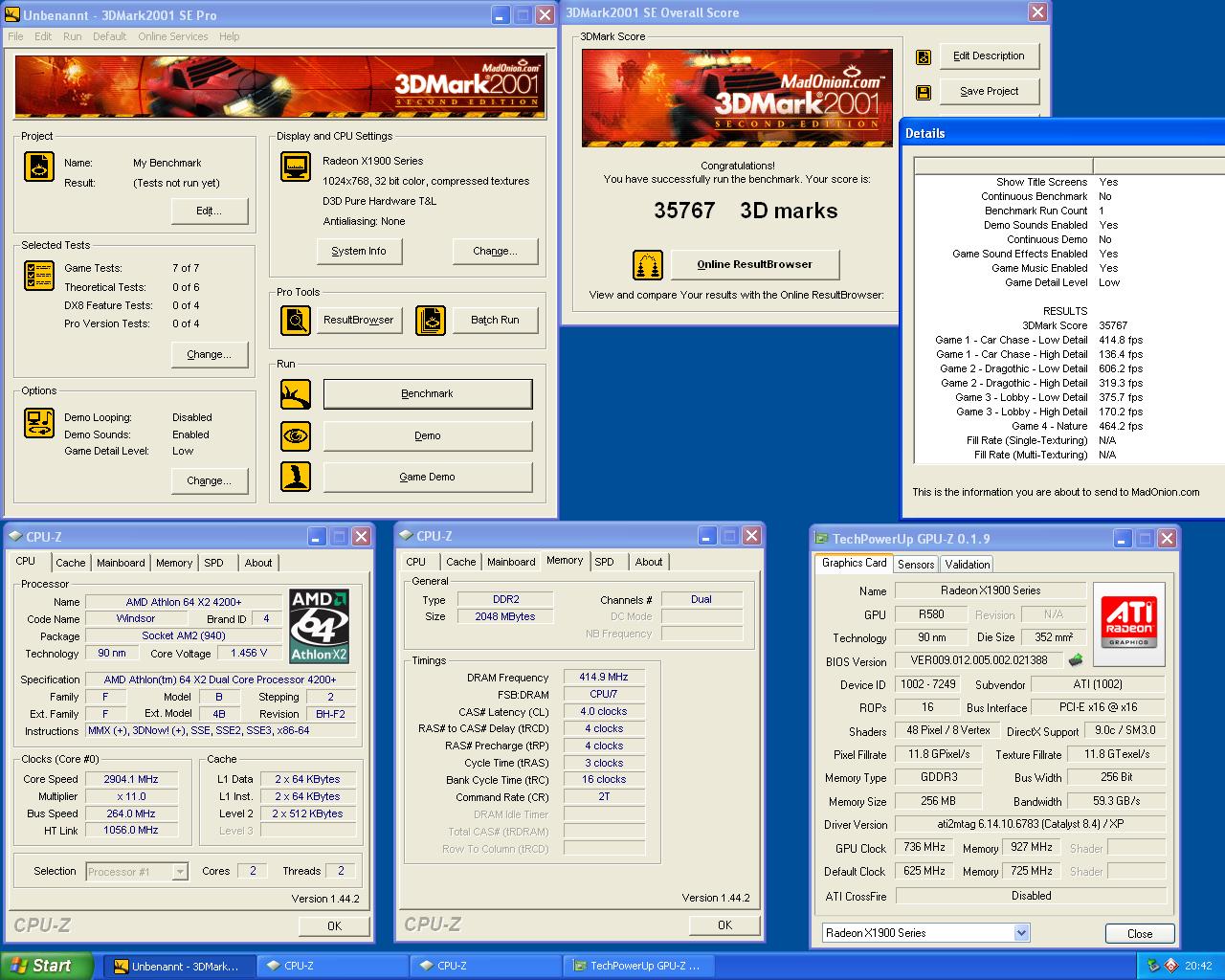Open About tab in left CPU-Z window

[258, 563]
